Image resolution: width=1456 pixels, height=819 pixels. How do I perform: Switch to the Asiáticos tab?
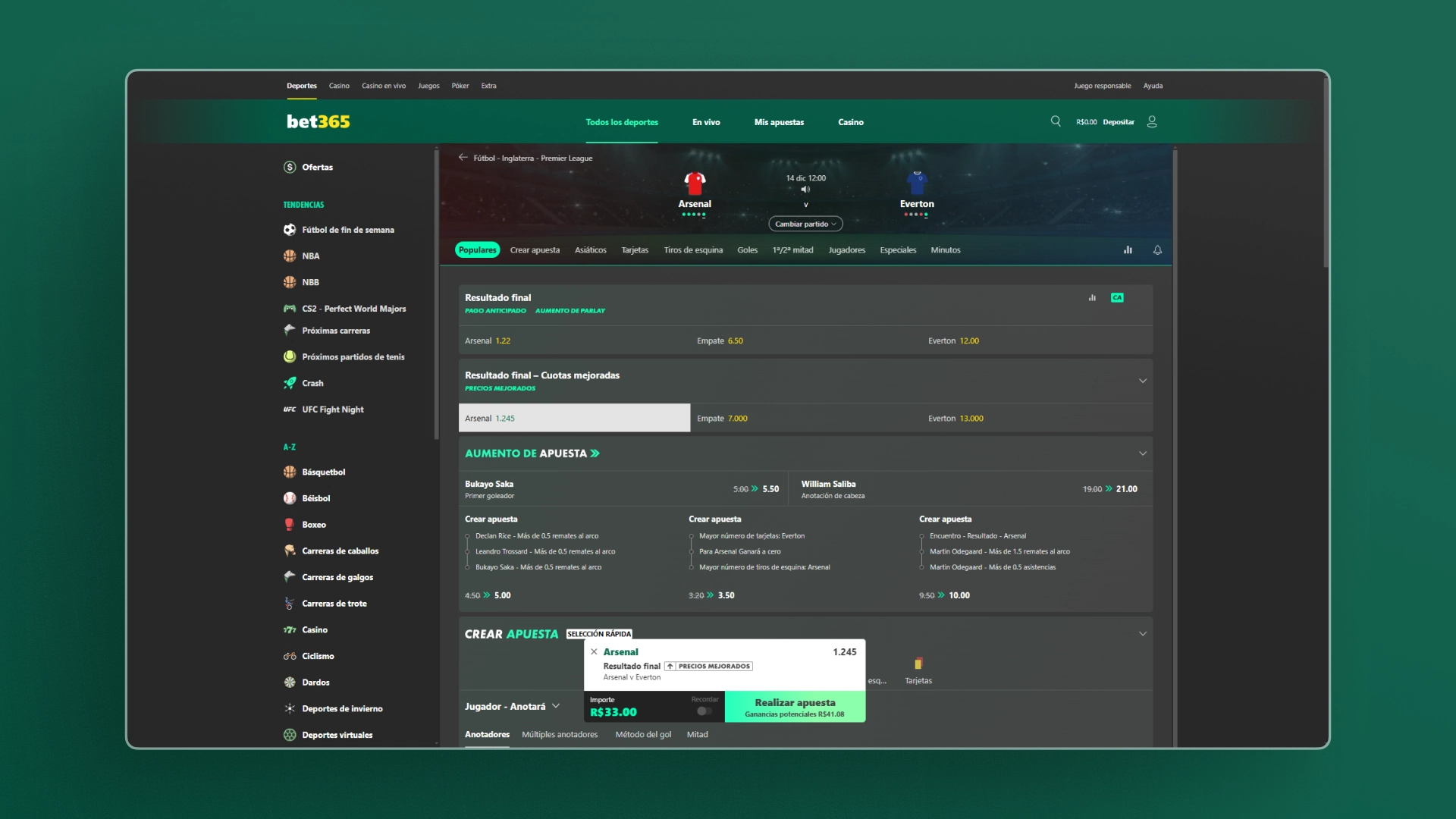pos(590,250)
